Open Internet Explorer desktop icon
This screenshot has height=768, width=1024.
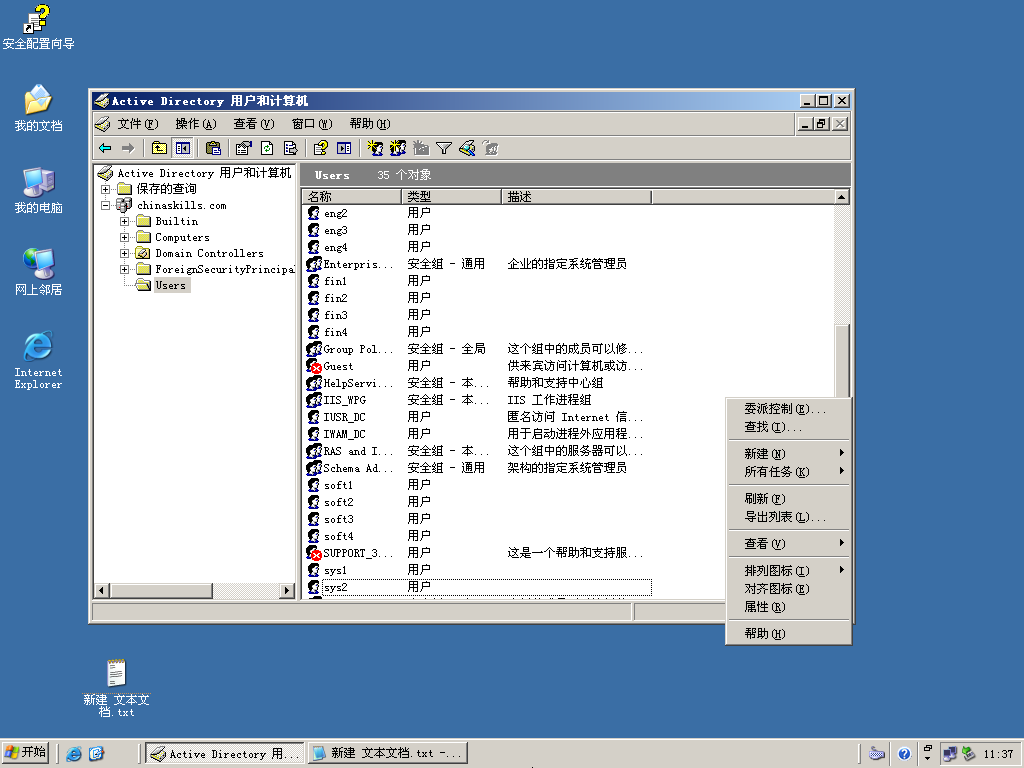(x=38, y=360)
